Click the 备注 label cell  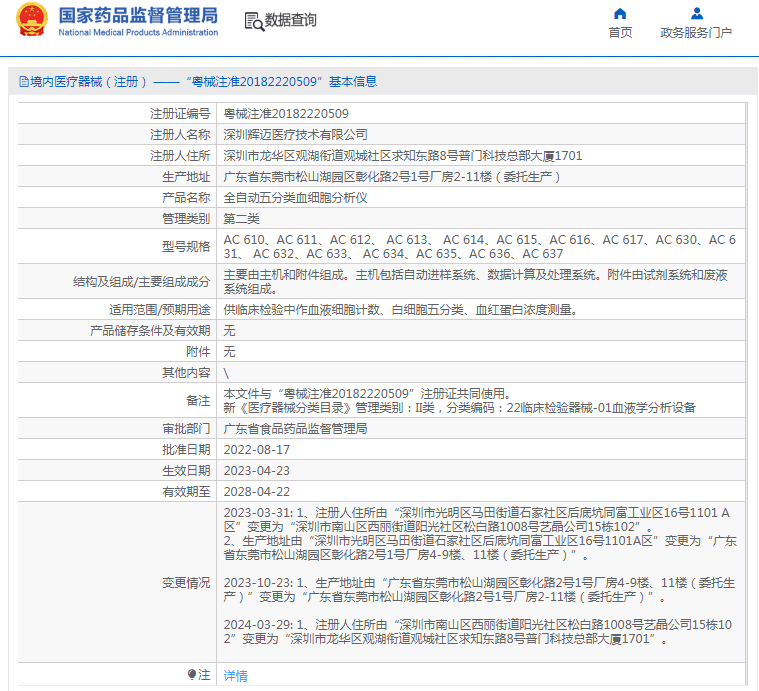(x=117, y=401)
